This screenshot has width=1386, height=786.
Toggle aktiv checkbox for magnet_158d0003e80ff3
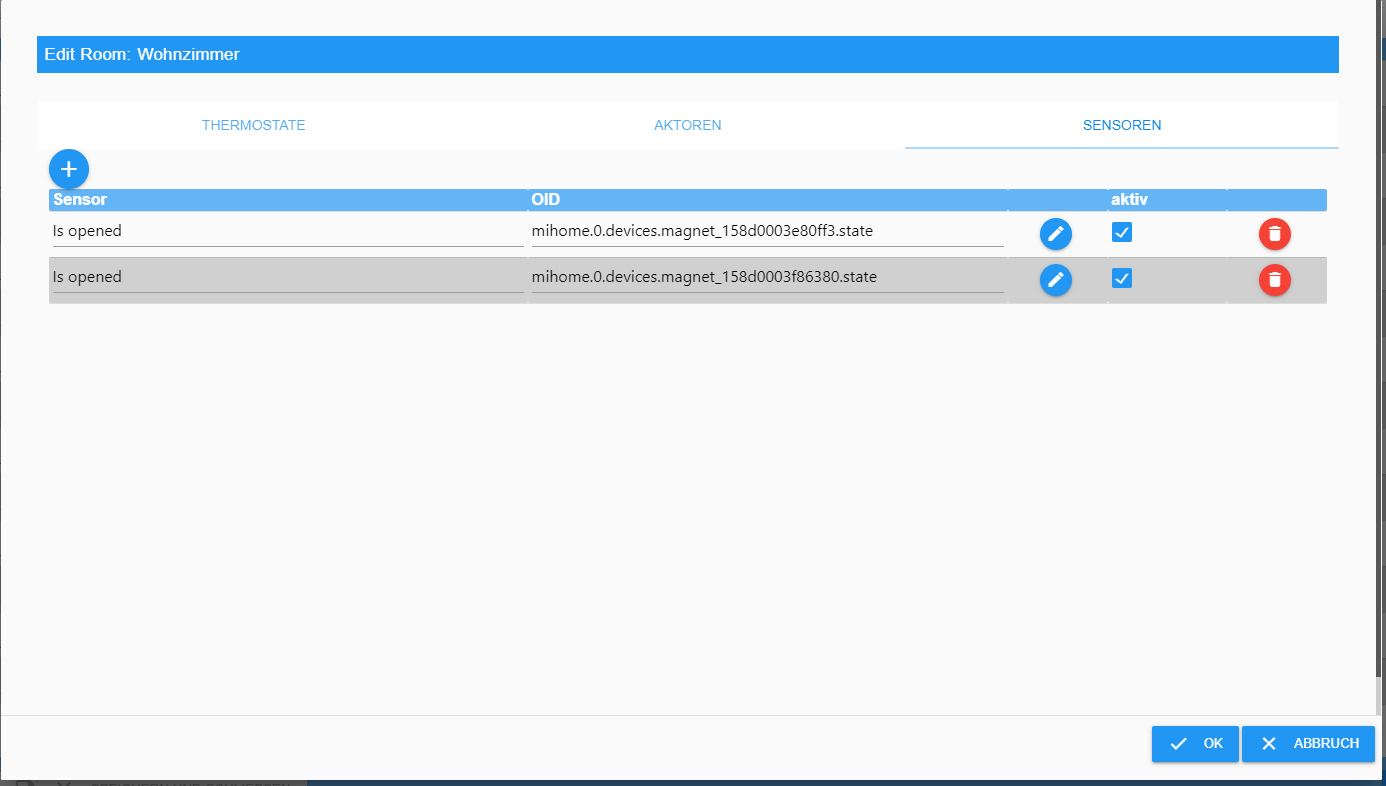click(1122, 232)
